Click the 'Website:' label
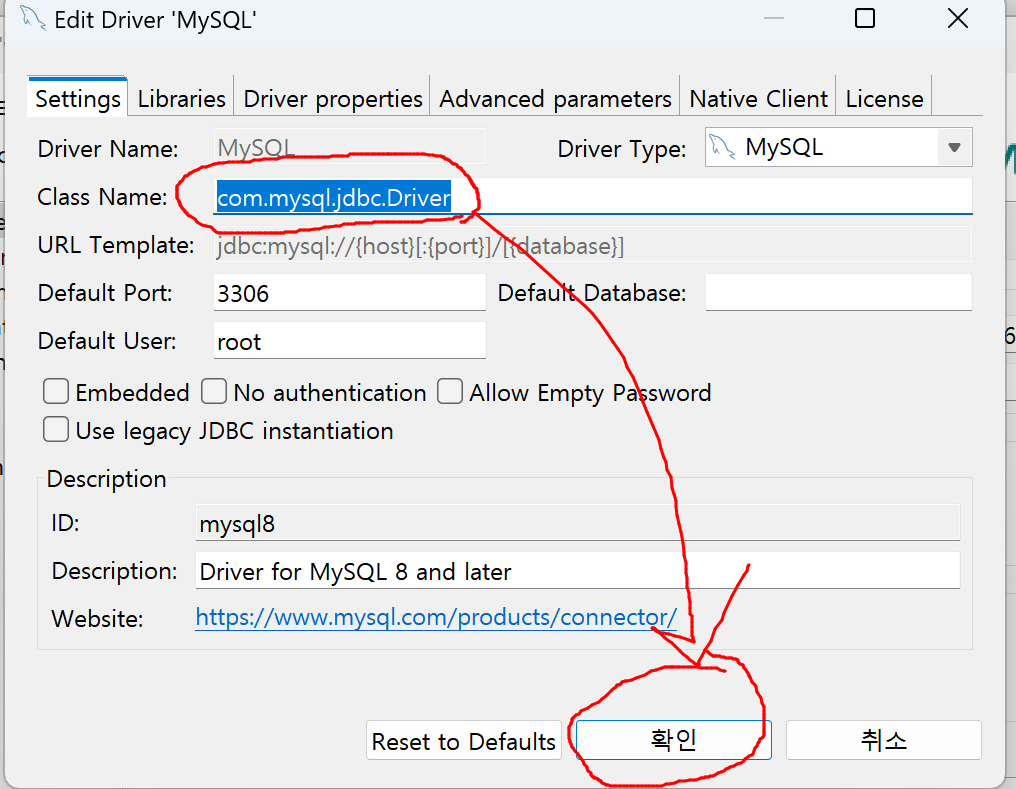 tap(97, 619)
